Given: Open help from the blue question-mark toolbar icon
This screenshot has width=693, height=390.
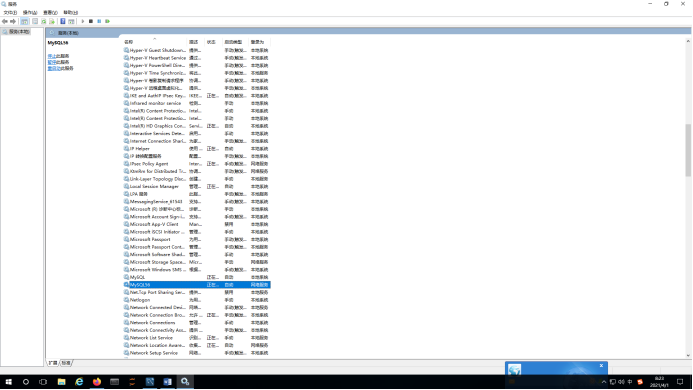Looking at the screenshot, I should (x=63, y=21).
